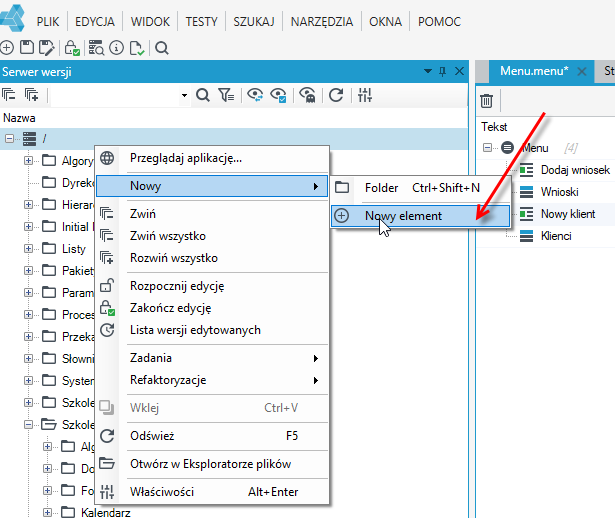This screenshot has width=615, height=518.
Task: Click the information circle icon
Action: point(116,48)
